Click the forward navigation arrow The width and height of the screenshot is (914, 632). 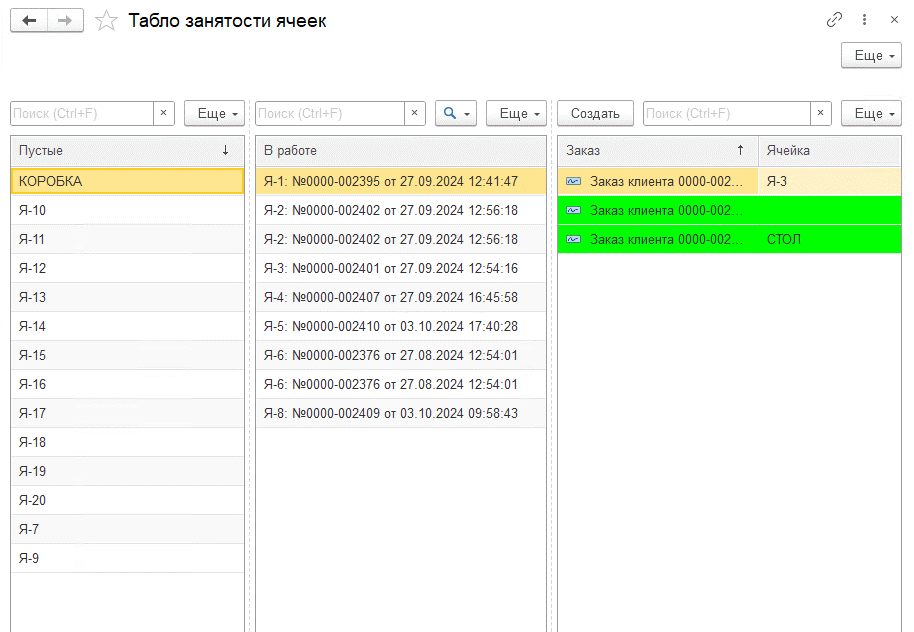pos(65,21)
